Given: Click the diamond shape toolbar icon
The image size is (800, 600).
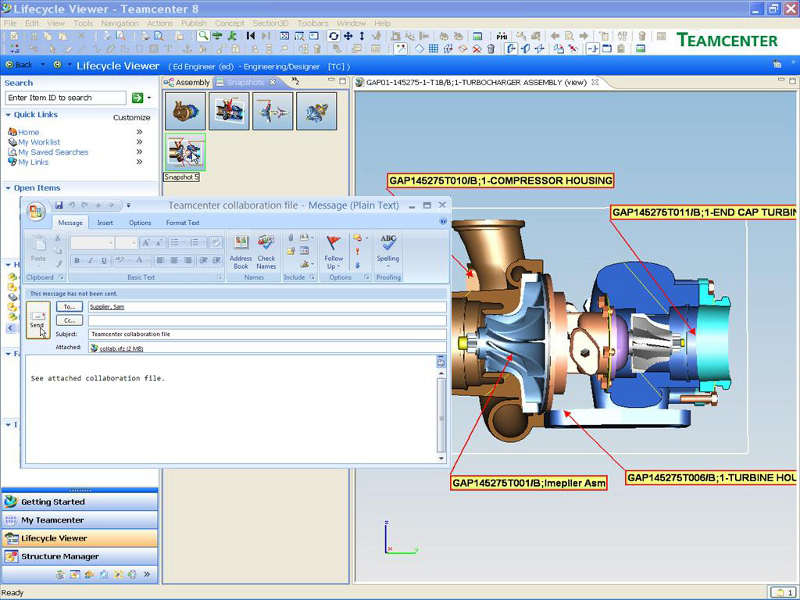Looking at the screenshot, I should pyautogui.click(x=419, y=49).
